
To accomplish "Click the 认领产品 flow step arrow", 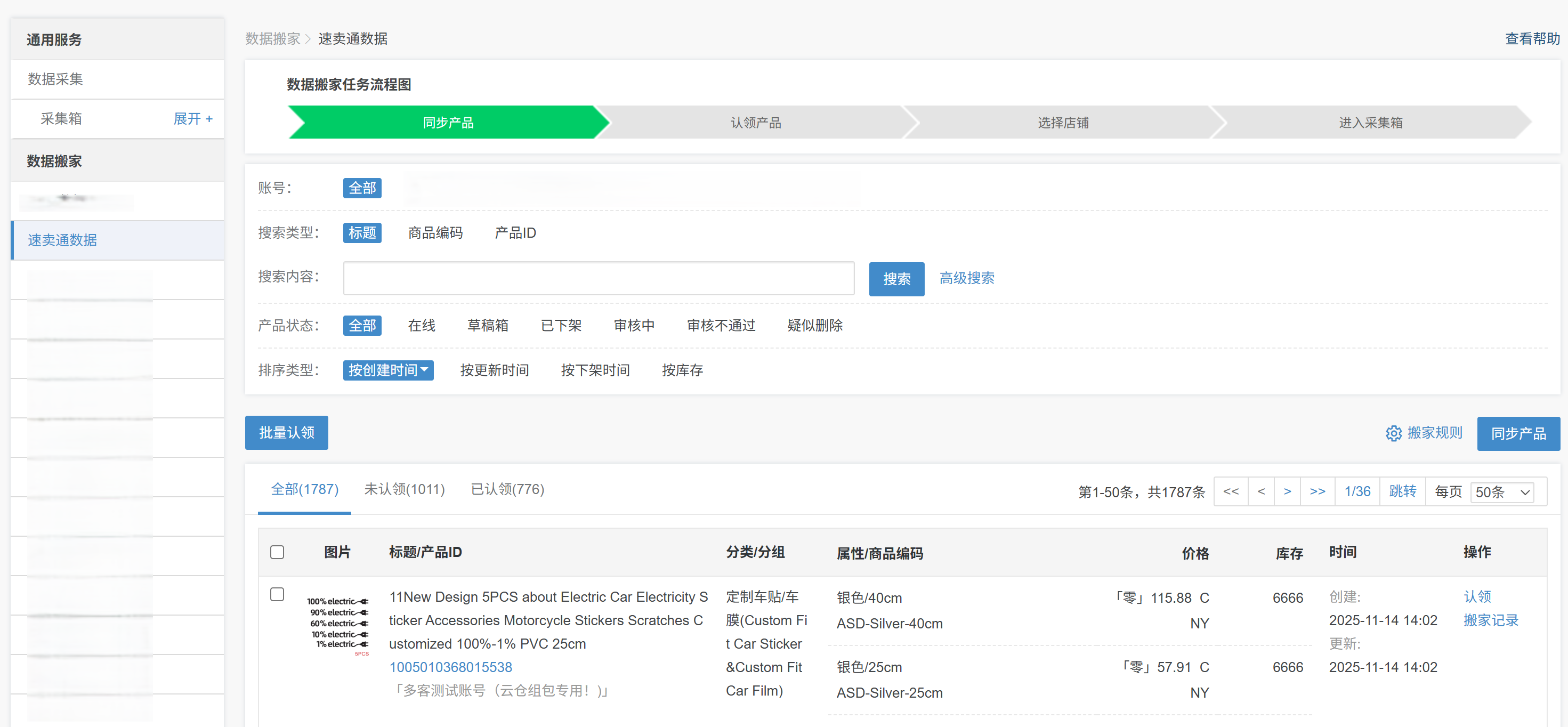I will click(x=755, y=123).
